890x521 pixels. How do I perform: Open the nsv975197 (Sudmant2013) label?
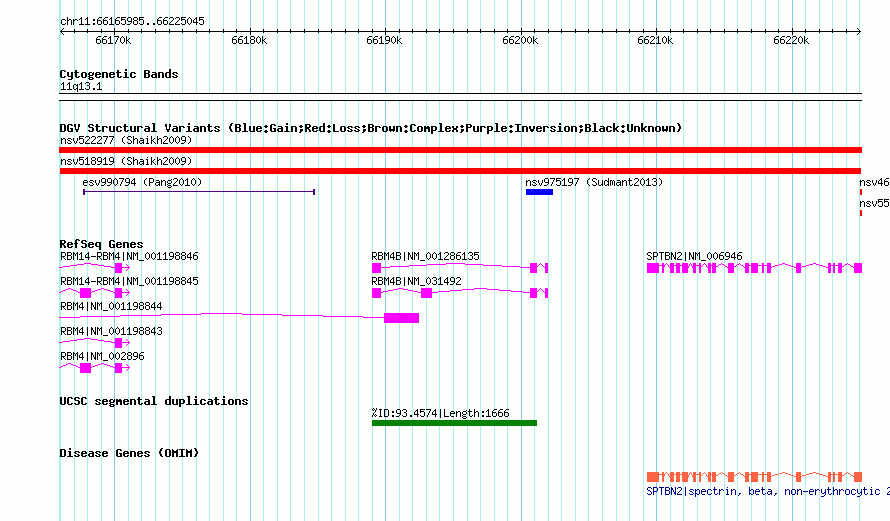coord(594,182)
